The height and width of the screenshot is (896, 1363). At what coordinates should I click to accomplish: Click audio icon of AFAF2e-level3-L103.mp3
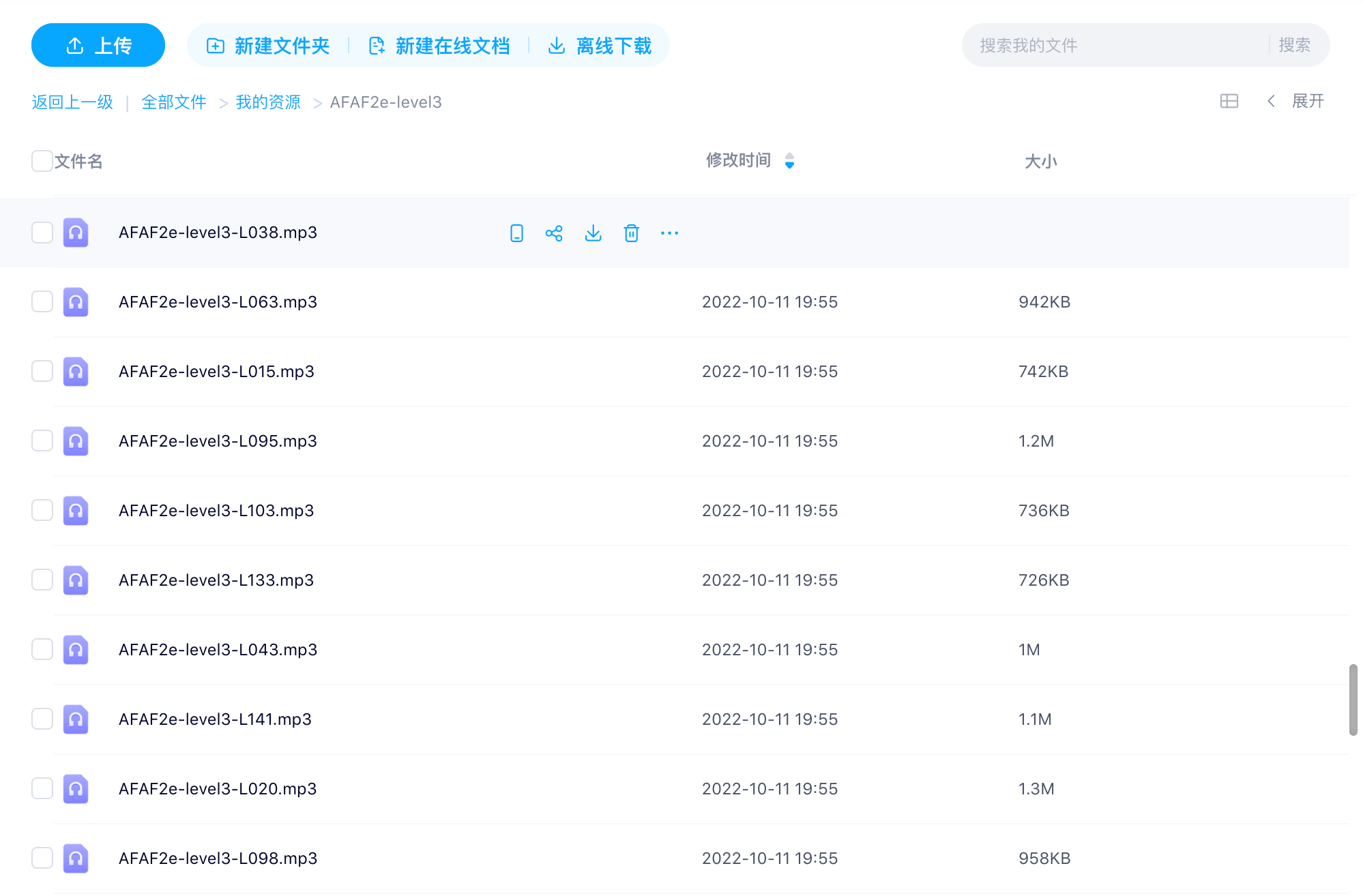[76, 511]
